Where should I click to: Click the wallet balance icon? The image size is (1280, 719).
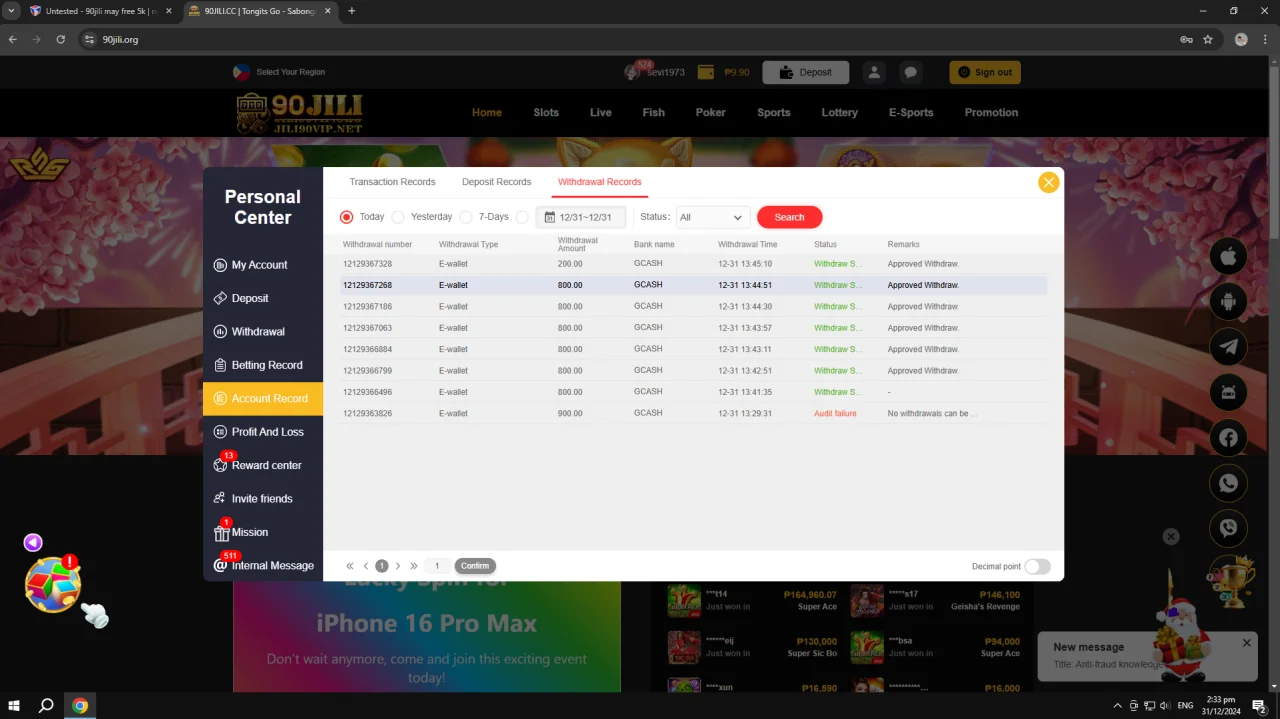pos(706,72)
